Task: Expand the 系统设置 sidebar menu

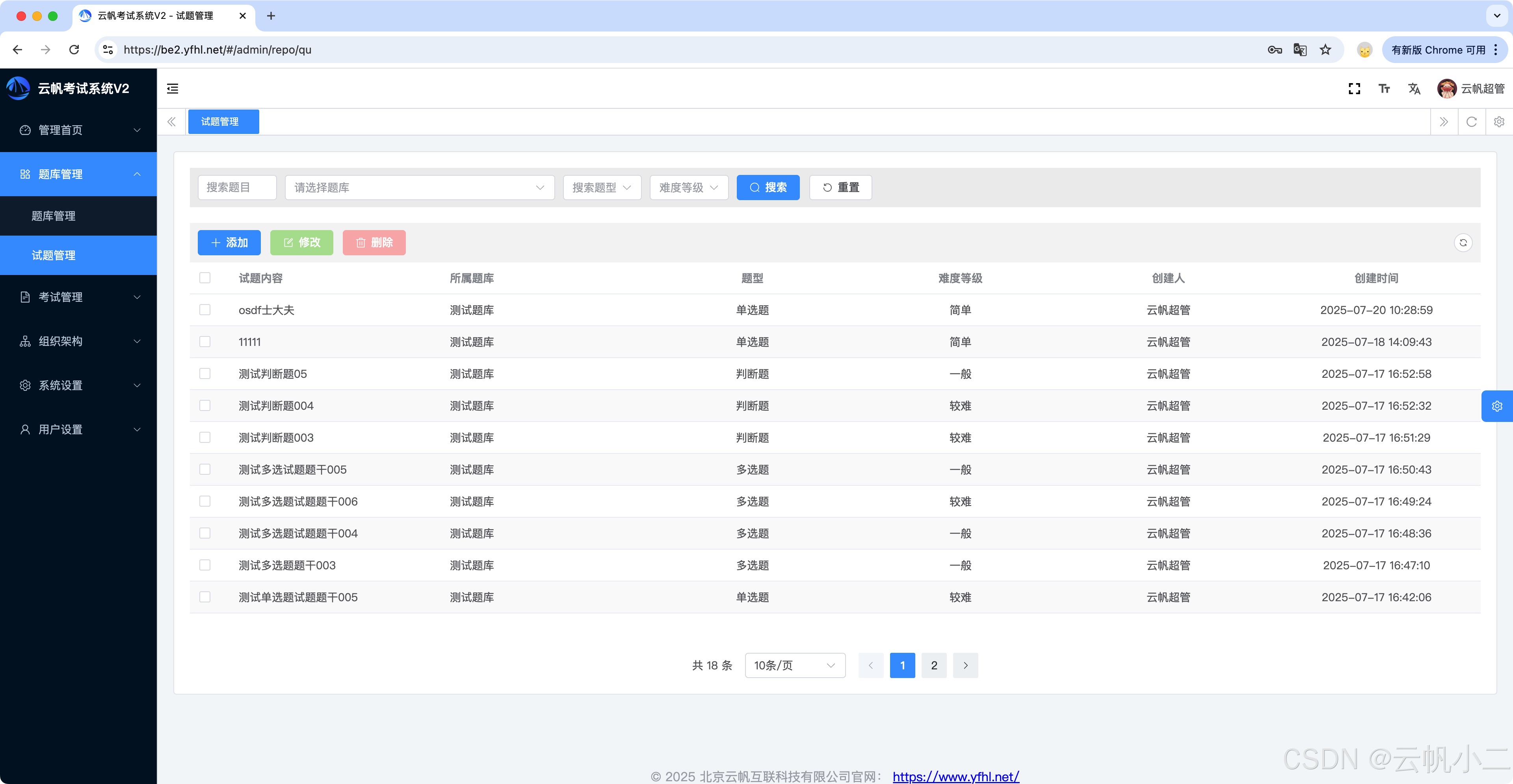Action: [79, 385]
